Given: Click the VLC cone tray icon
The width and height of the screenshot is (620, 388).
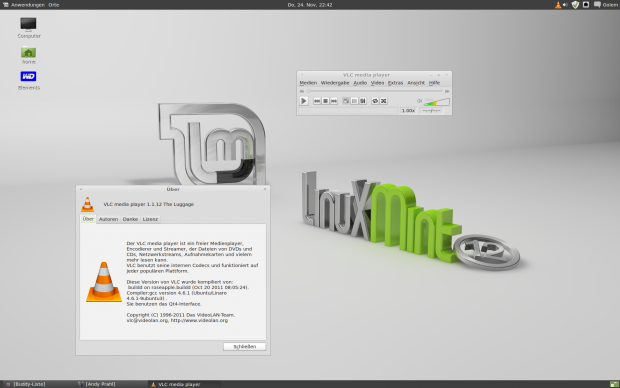Looking at the screenshot, I should (x=558, y=5).
